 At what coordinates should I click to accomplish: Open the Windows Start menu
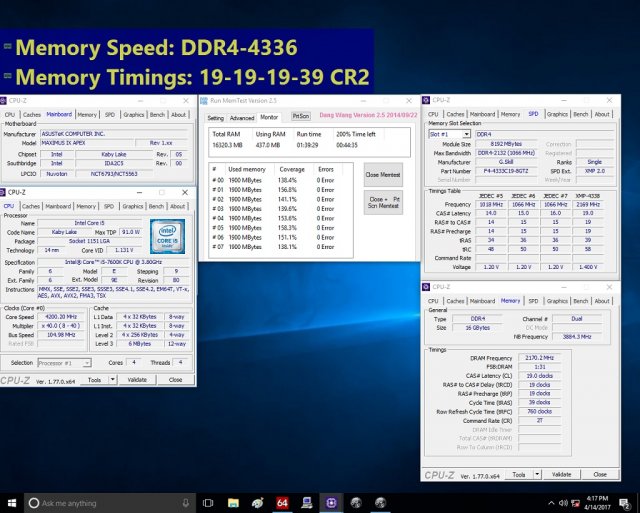point(11,502)
